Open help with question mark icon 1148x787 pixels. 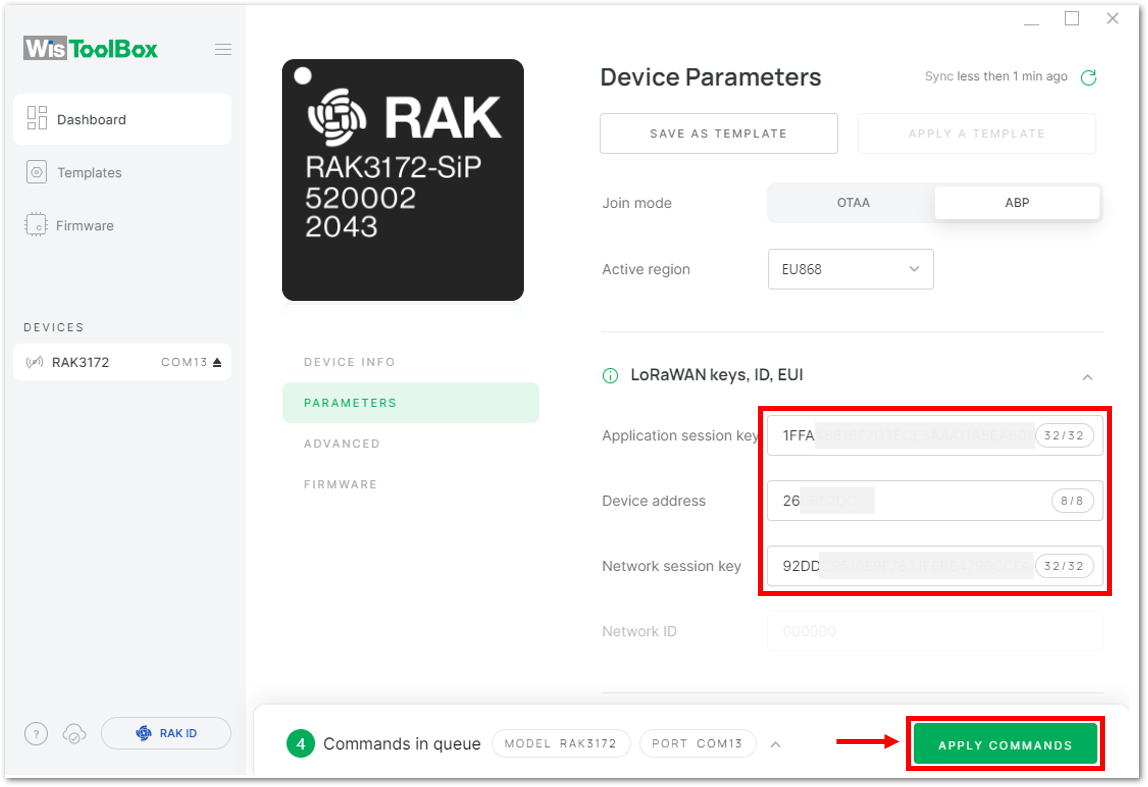(36, 733)
